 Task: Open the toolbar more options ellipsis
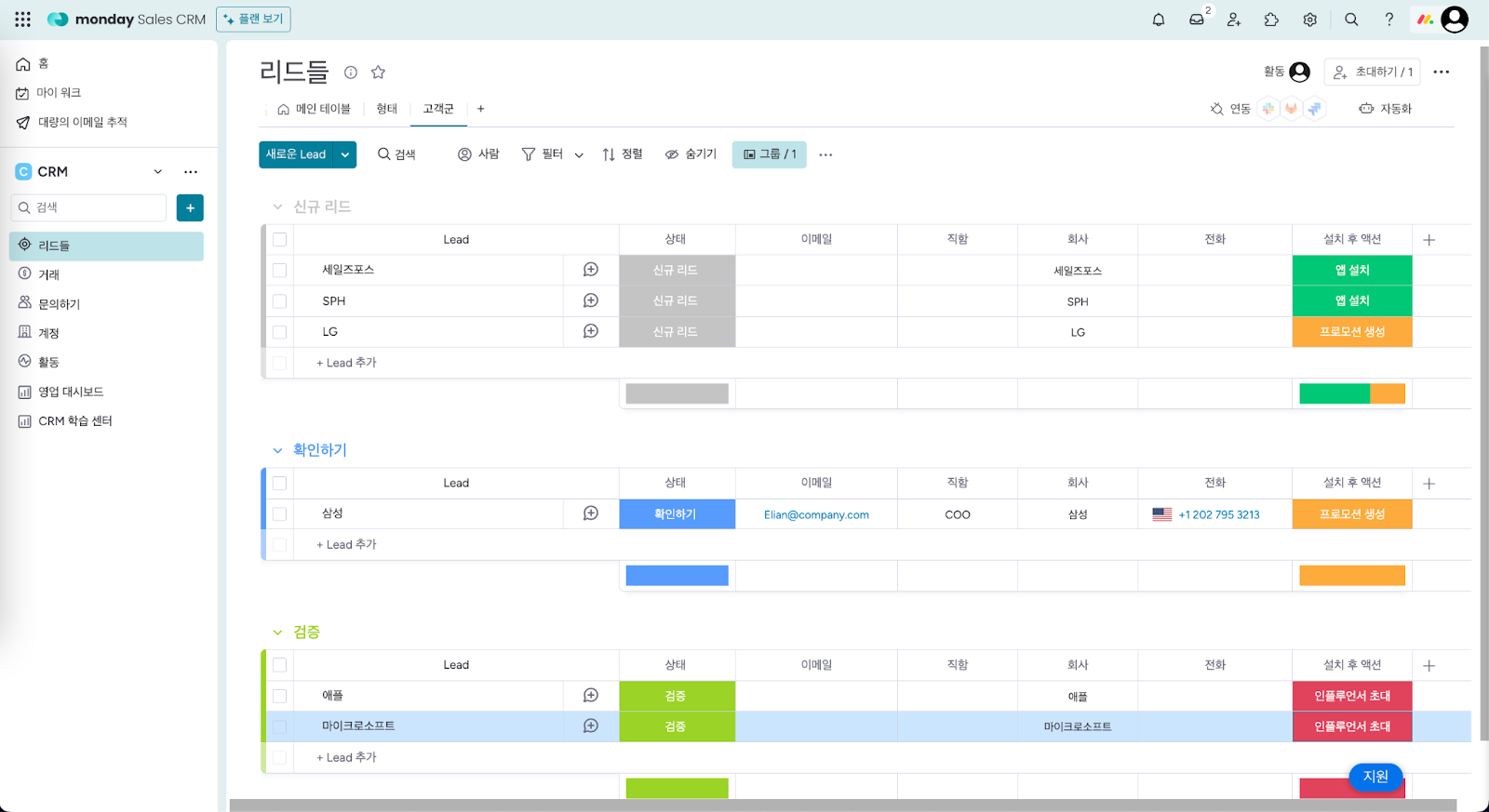coord(825,155)
